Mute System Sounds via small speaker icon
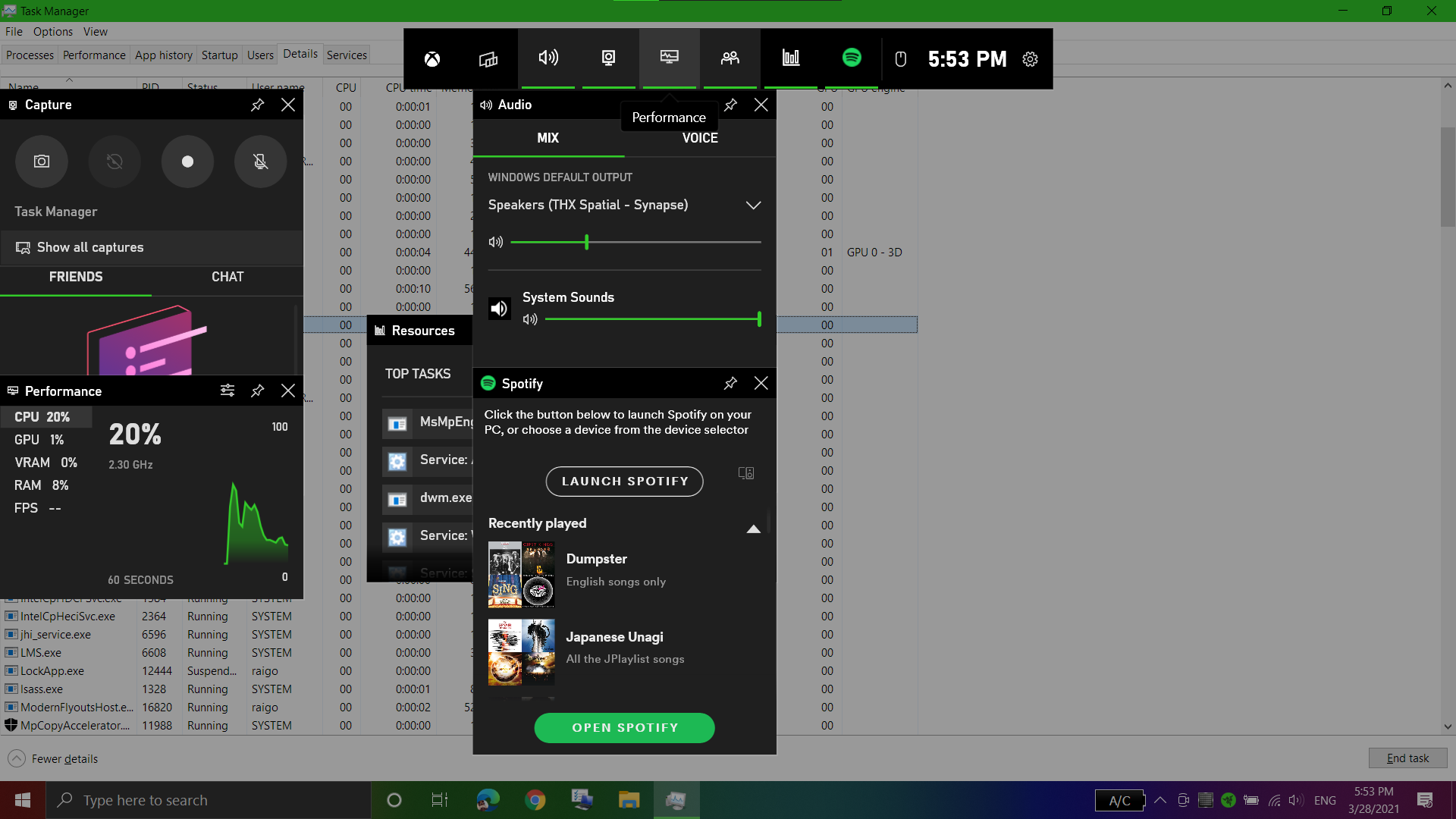Image resolution: width=1456 pixels, height=819 pixels. tap(530, 319)
